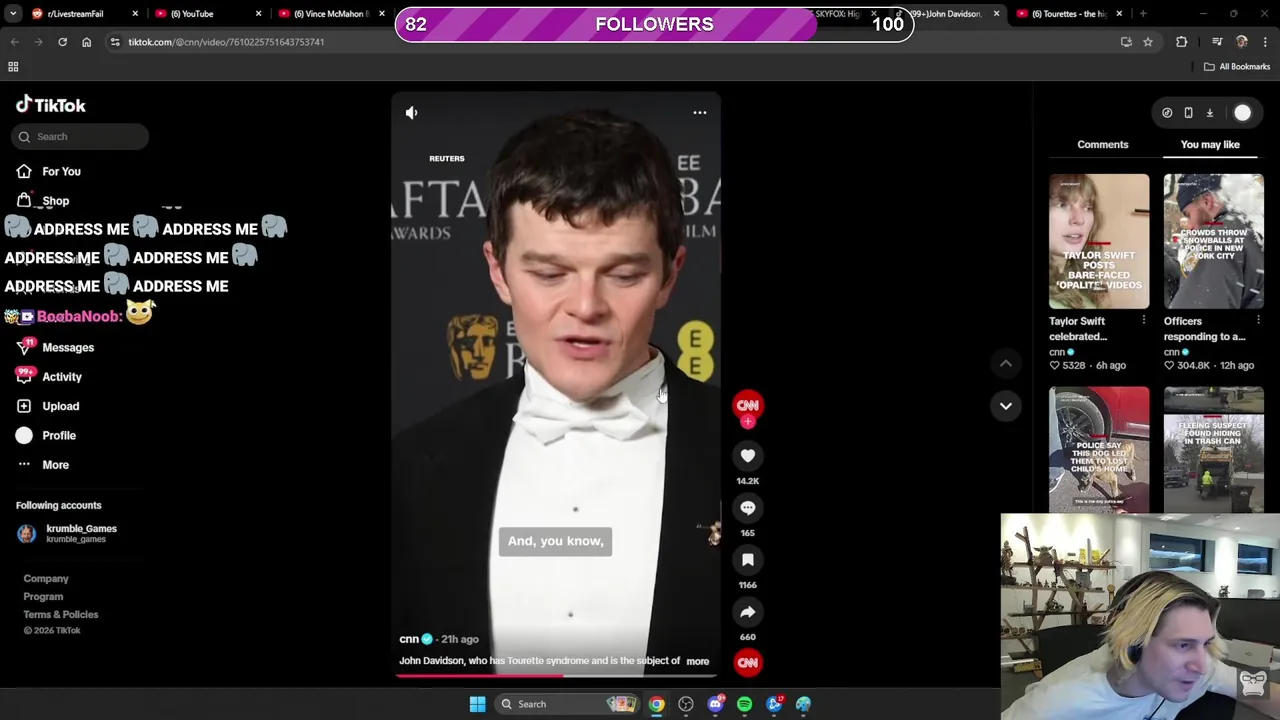This screenshot has height=720, width=1280.
Task: Open the video three-dot options menu
Action: pyautogui.click(x=700, y=113)
